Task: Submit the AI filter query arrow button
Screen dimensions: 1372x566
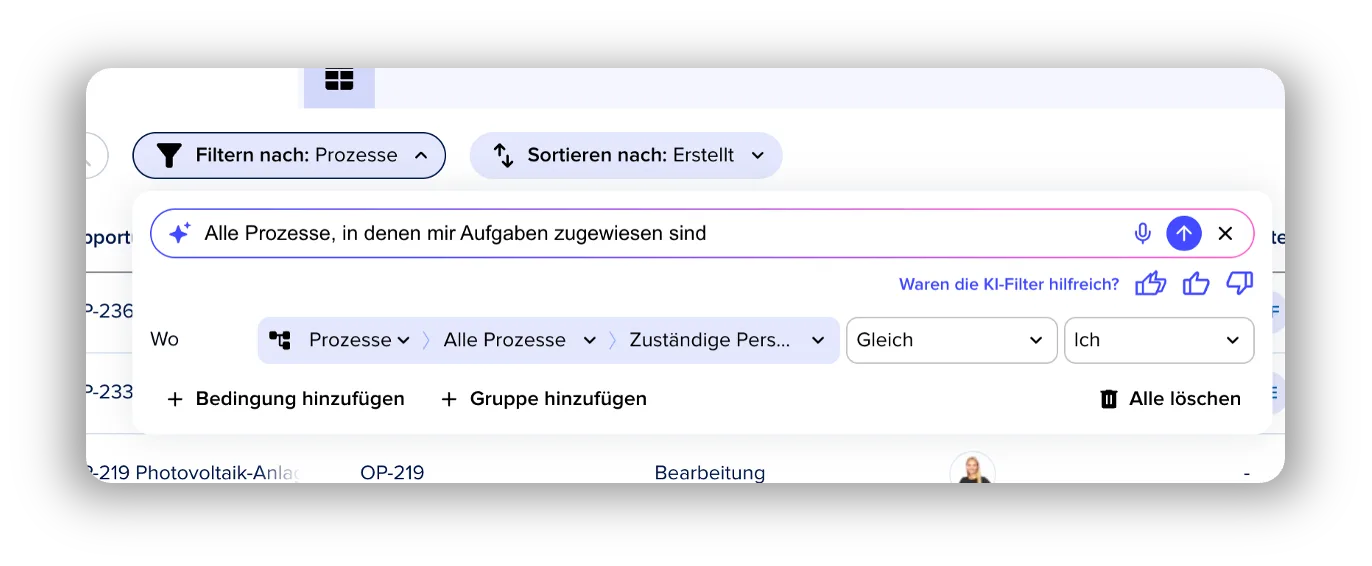Action: click(x=1184, y=234)
